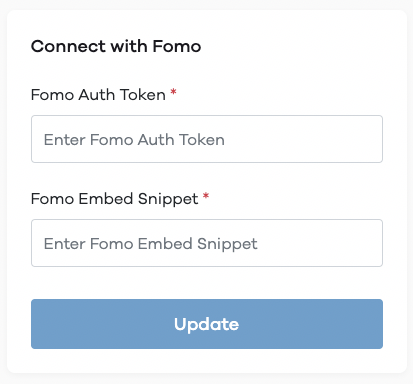
Task: Place cursor in the Auth Token text box
Action: pos(207,139)
